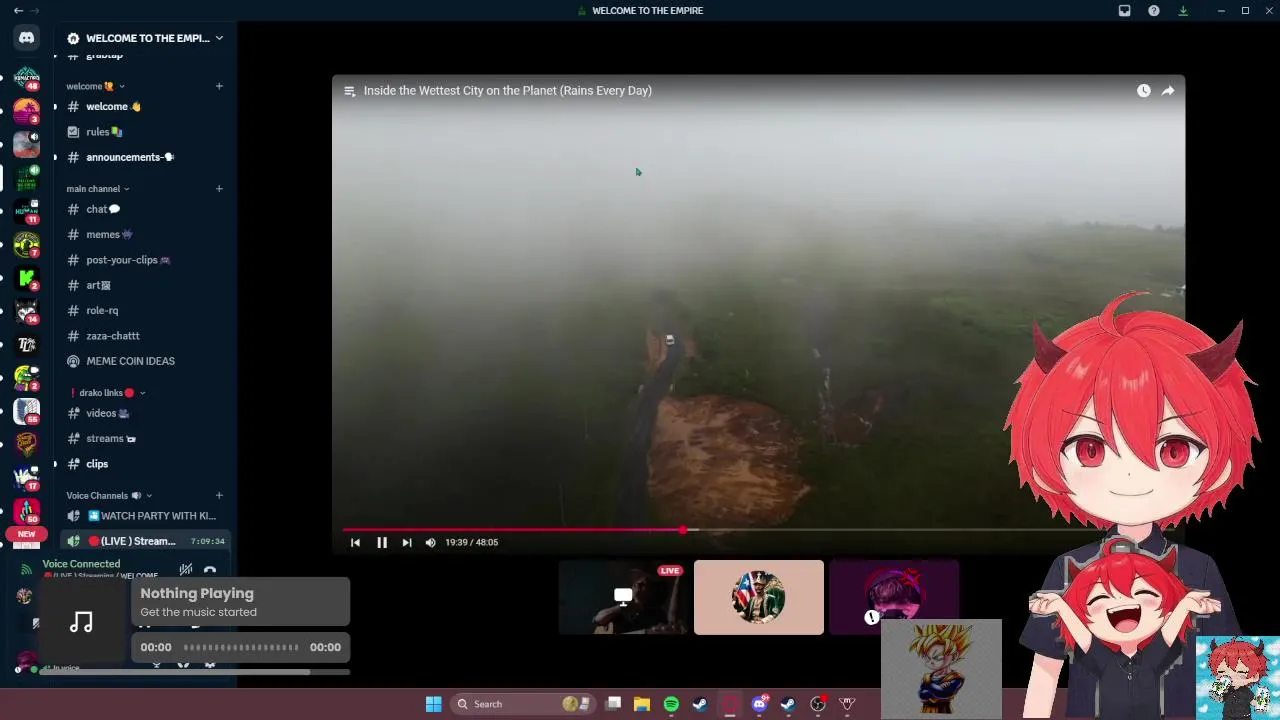Mute the video player volume icon
1280x720 pixels.
coord(430,542)
